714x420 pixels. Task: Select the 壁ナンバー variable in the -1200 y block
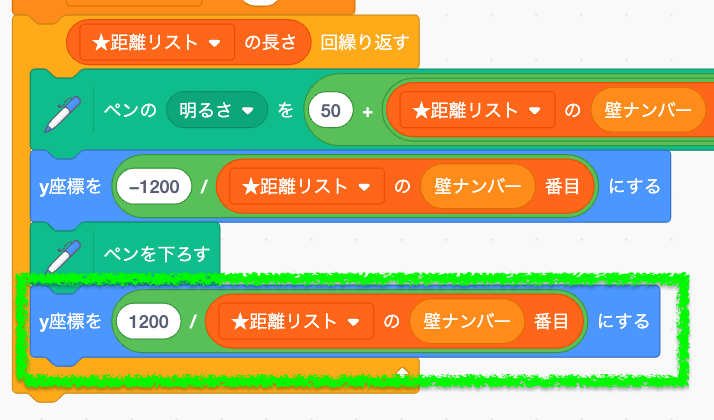[477, 187]
